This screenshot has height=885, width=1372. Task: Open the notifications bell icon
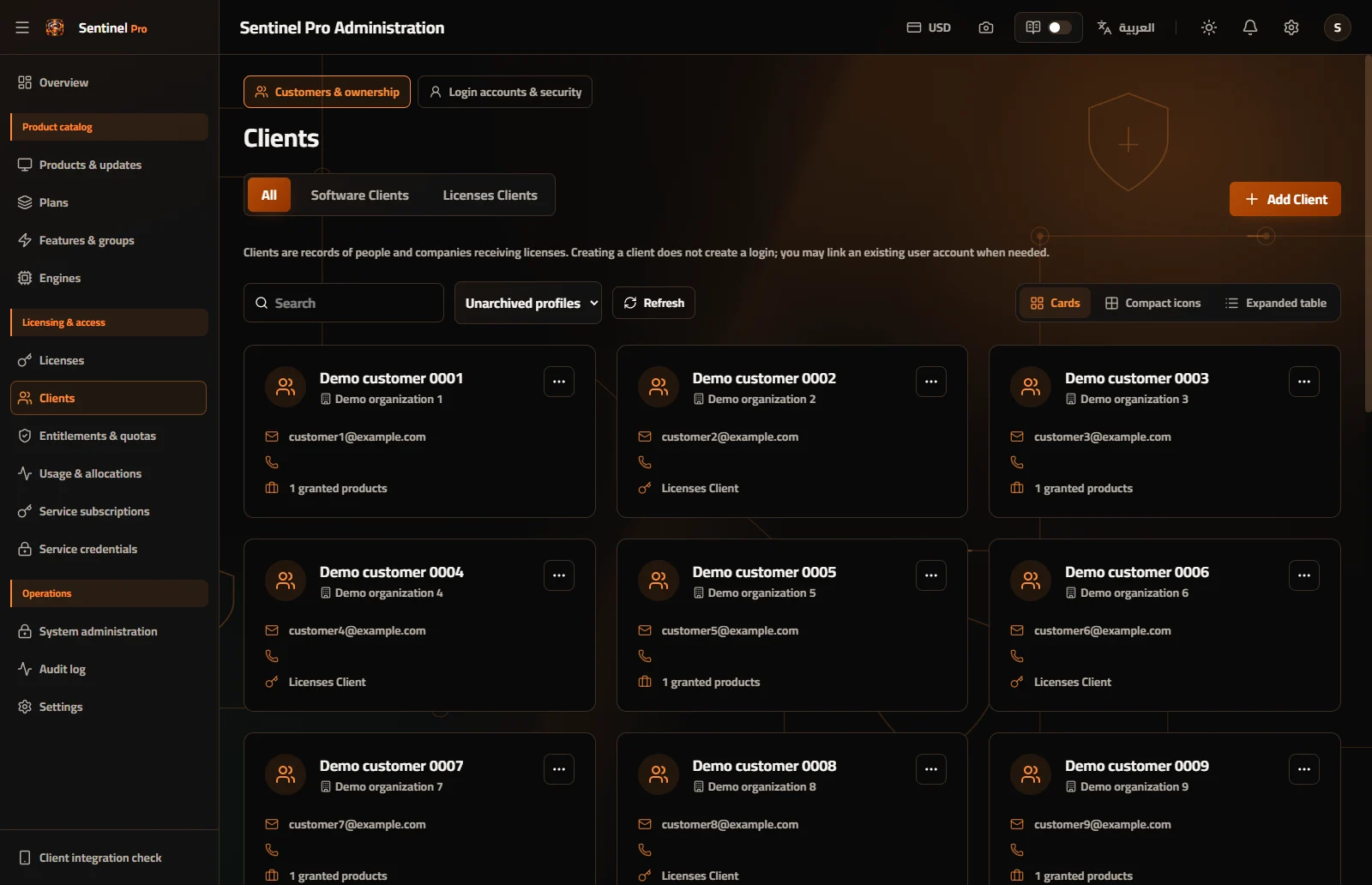tap(1250, 27)
